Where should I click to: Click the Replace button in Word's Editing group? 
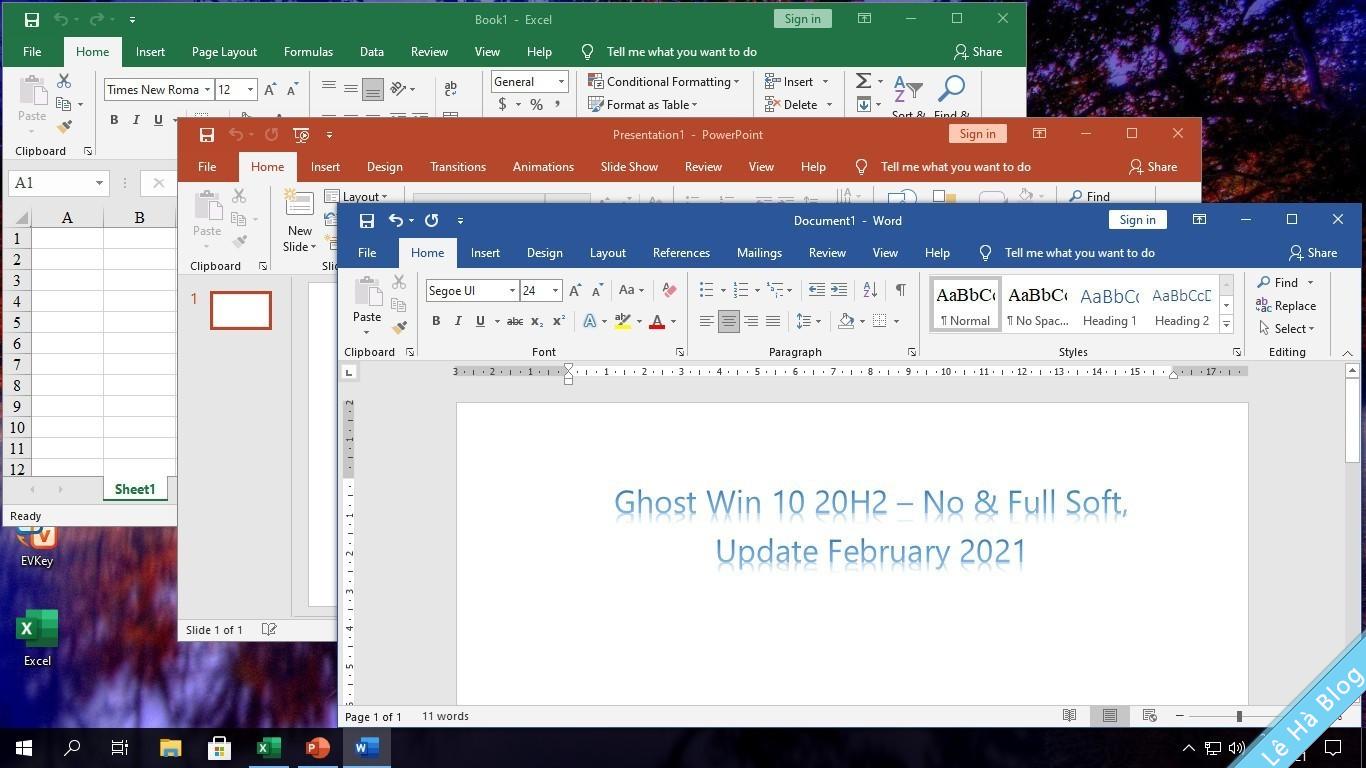[1286, 306]
